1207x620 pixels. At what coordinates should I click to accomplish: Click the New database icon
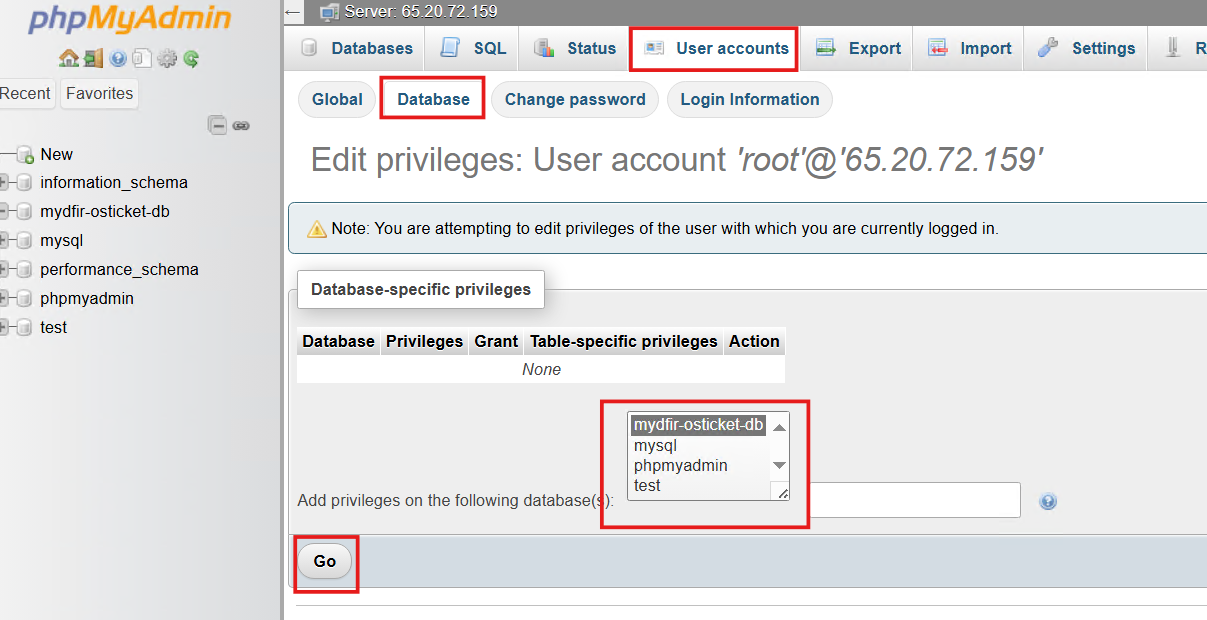[x=25, y=155]
